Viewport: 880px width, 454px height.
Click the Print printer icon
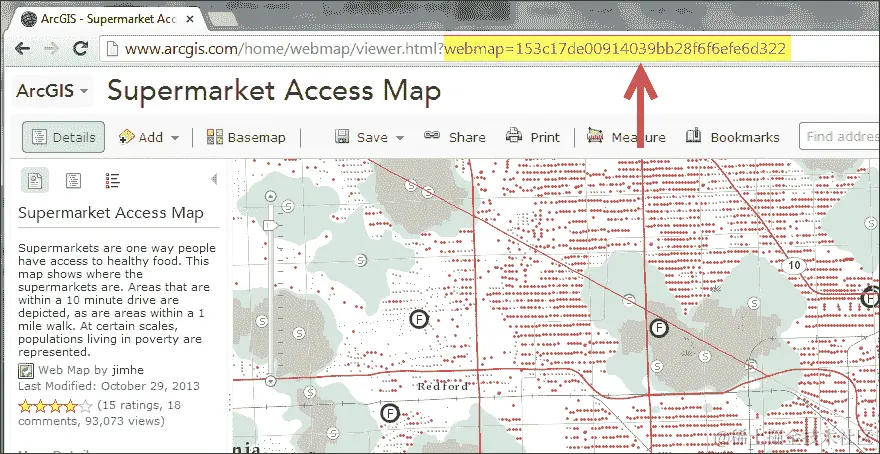tap(514, 135)
